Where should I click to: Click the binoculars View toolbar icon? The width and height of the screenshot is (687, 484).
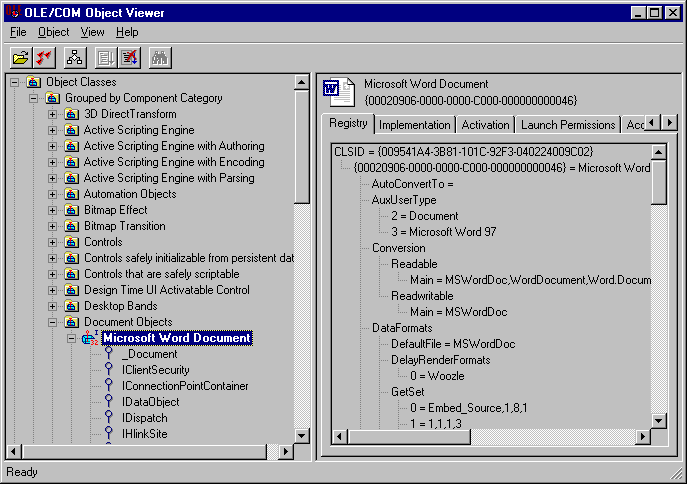coord(159,57)
